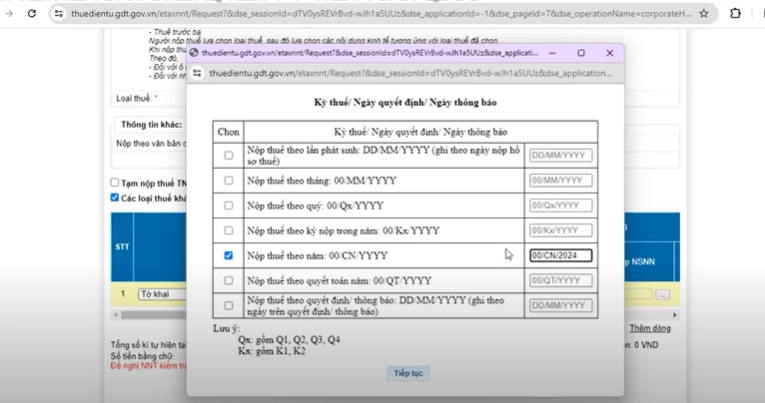Click the site info icon in main address bar
The height and width of the screenshot is (403, 765).
click(x=59, y=14)
